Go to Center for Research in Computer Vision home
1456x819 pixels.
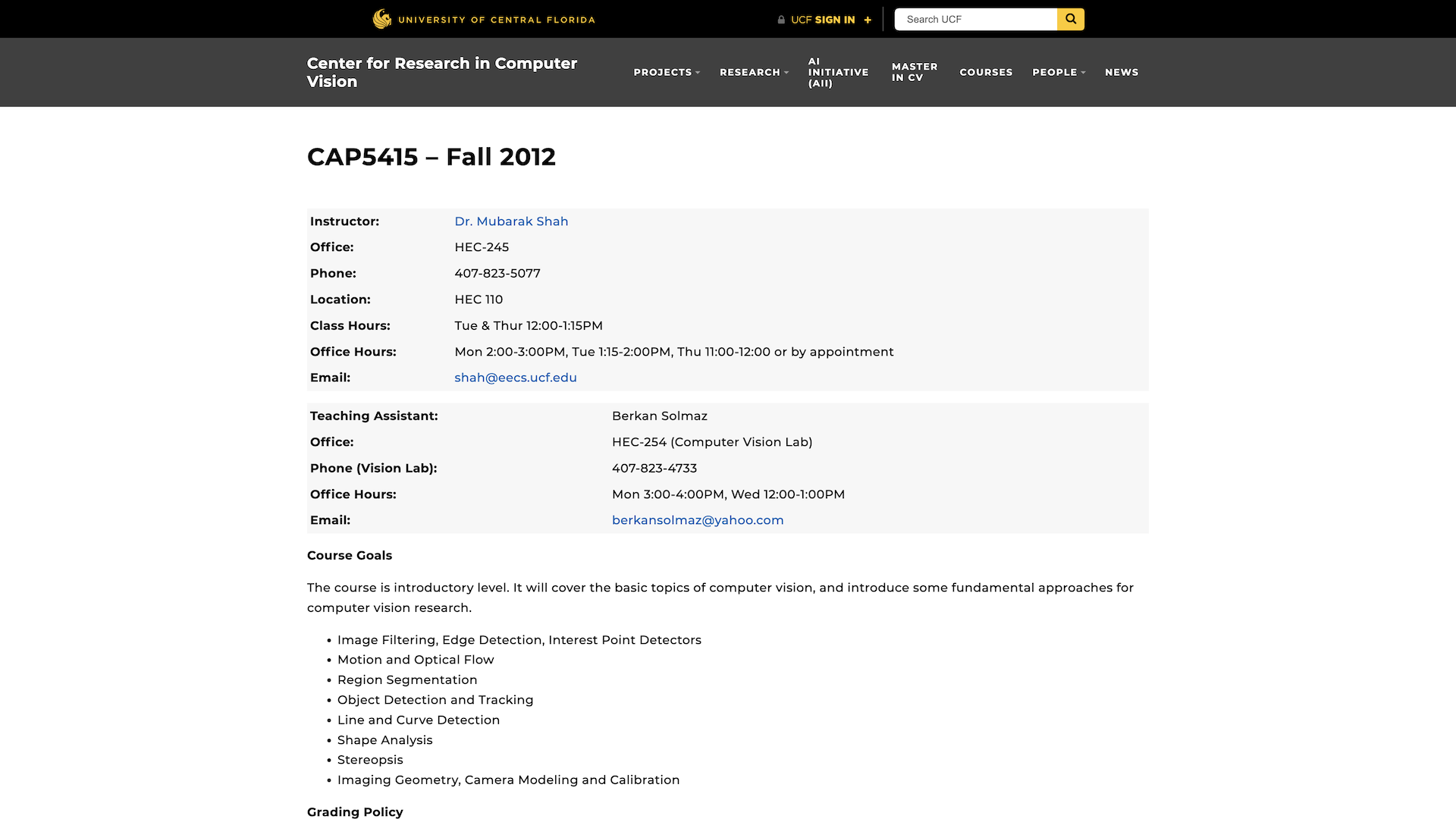pos(442,72)
